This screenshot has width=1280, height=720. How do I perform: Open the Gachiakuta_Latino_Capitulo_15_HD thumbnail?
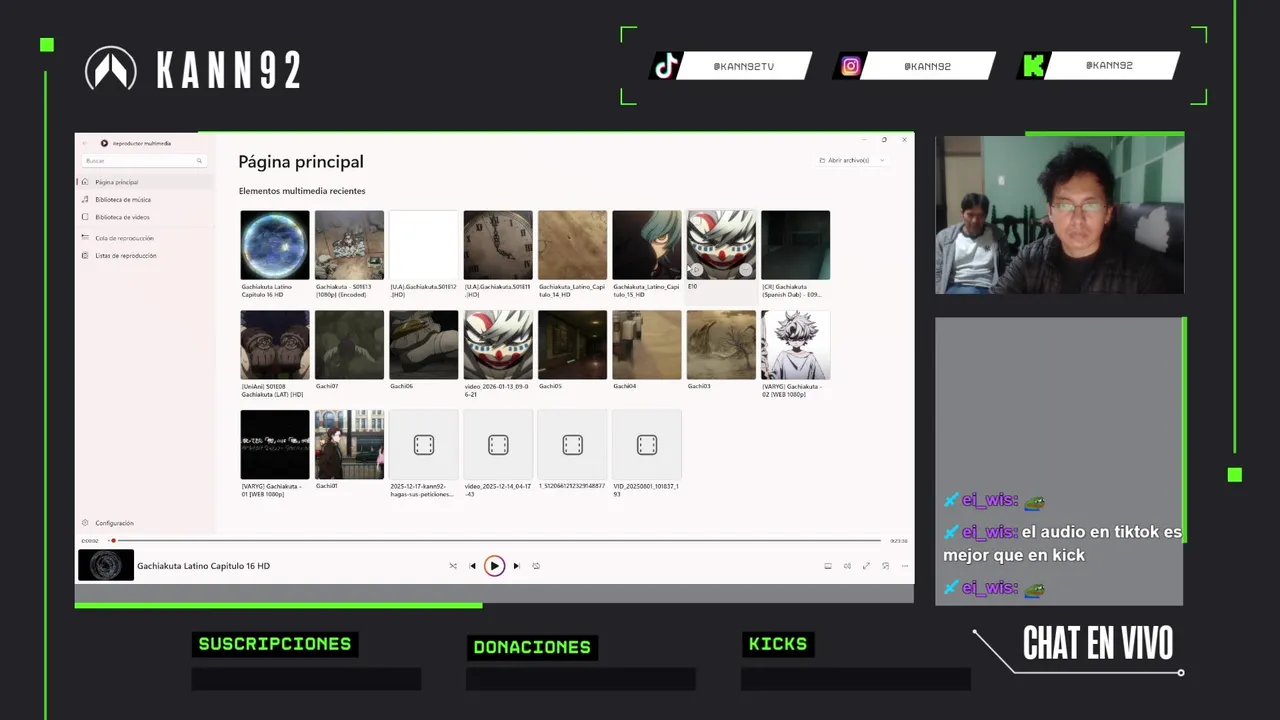(647, 245)
